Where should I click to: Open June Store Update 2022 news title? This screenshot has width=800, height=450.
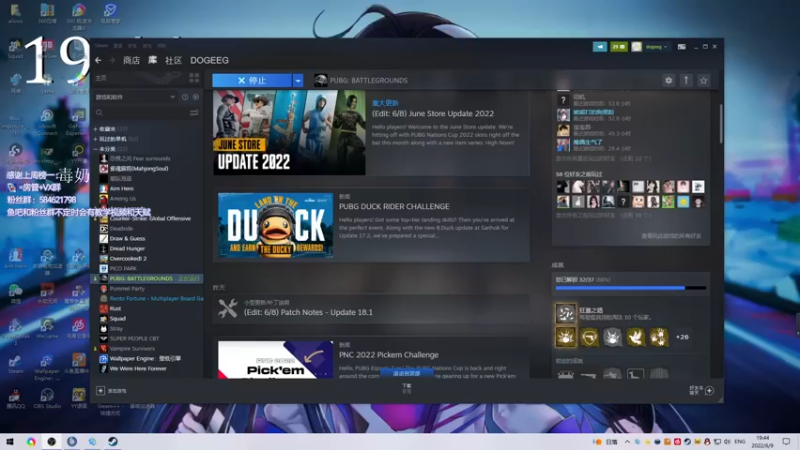coord(433,114)
